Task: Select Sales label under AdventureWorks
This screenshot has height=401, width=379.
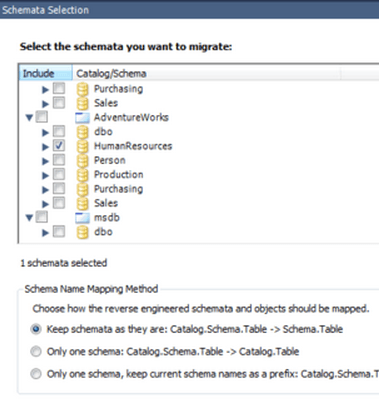Action: pos(106,203)
